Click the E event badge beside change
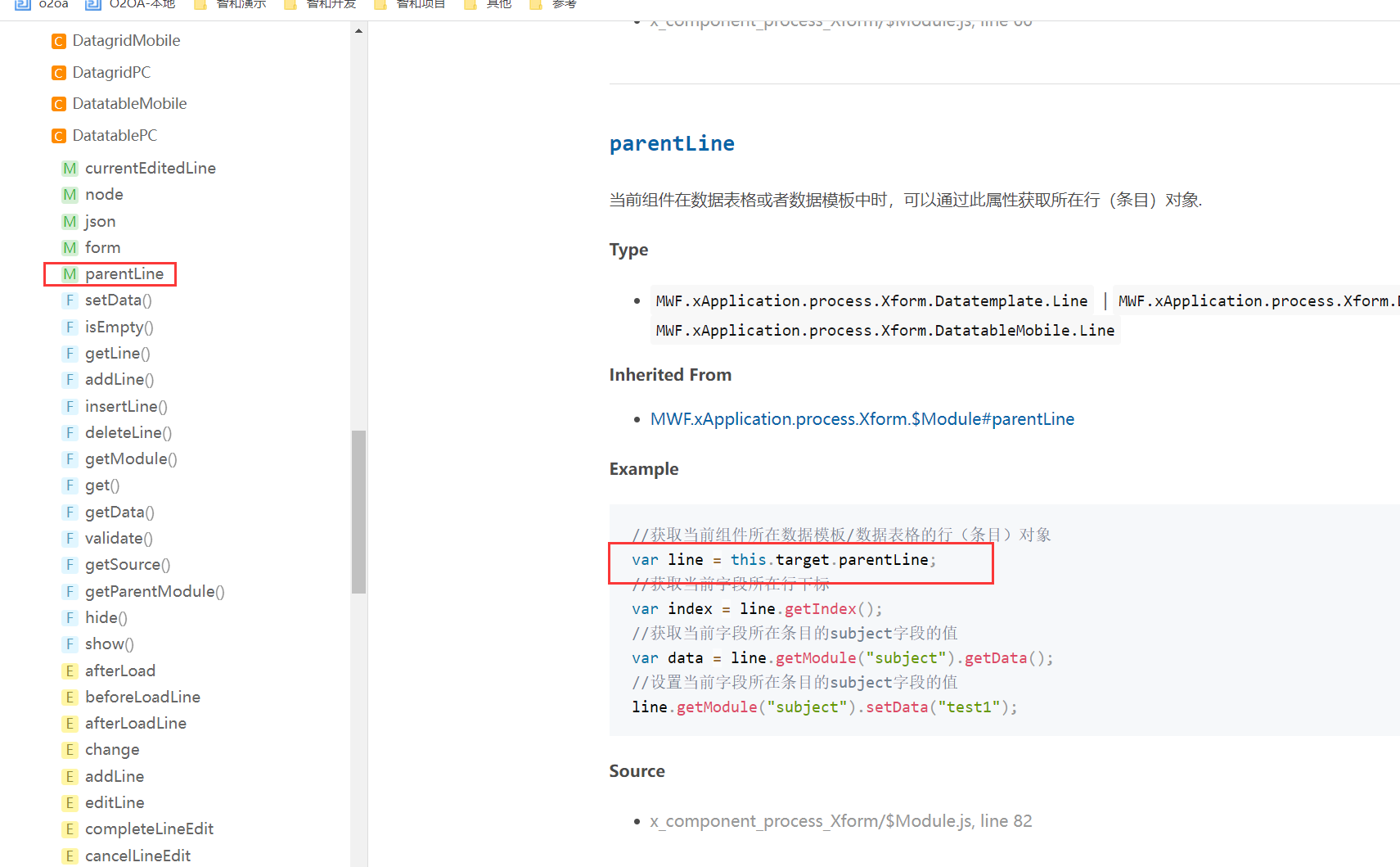Viewport: 1400px width, 867px height. (70, 750)
